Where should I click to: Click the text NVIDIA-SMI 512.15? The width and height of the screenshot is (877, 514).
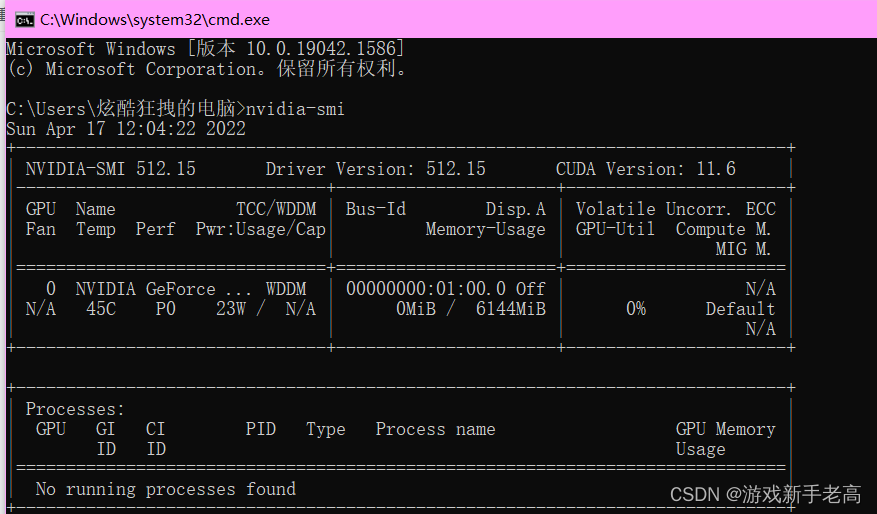[x=111, y=169]
